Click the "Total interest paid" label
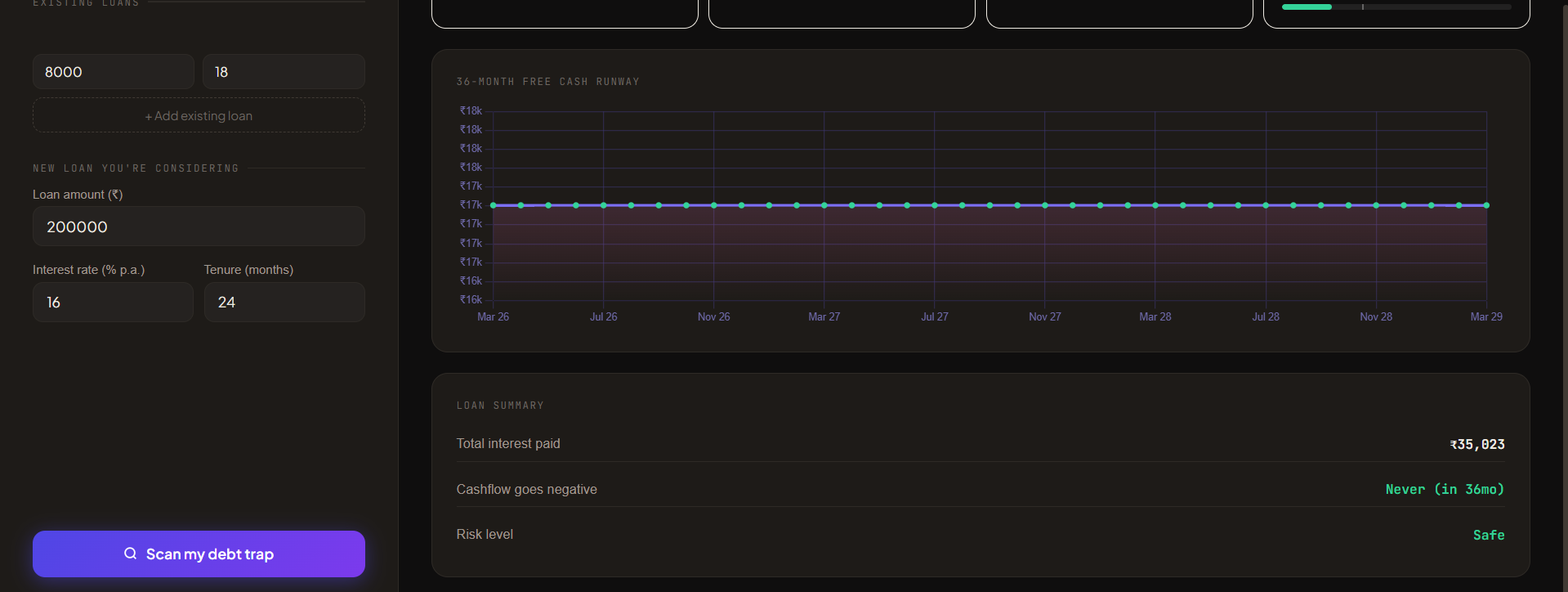The height and width of the screenshot is (592, 1568). [x=508, y=443]
